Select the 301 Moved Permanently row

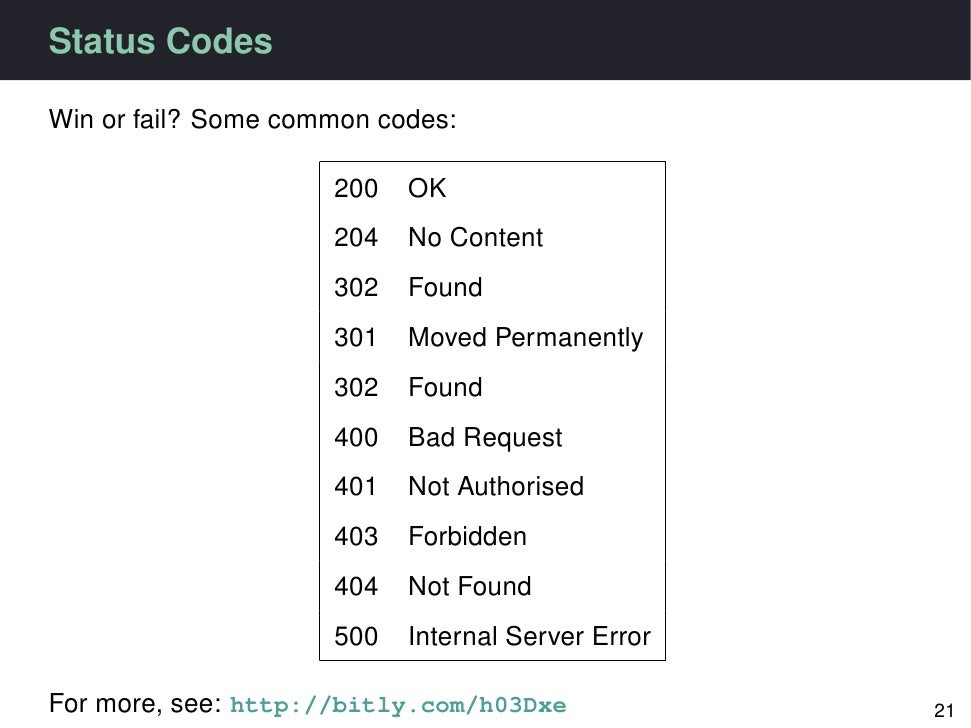[x=492, y=337]
